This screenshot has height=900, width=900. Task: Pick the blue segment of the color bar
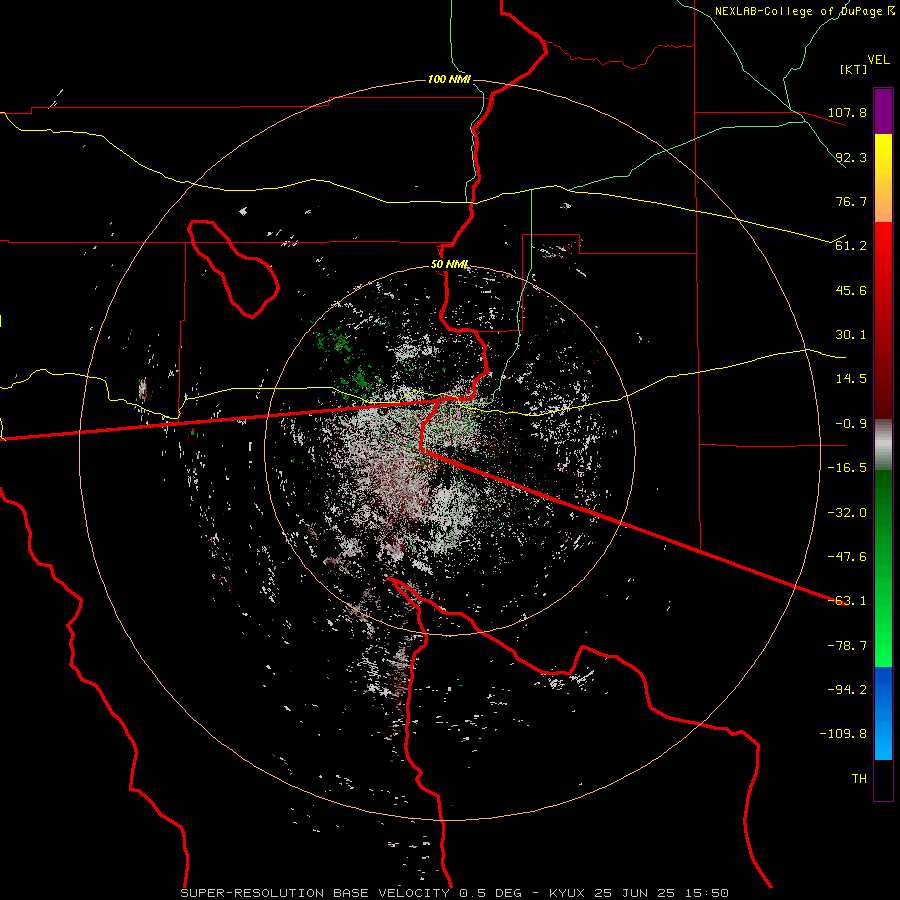[883, 713]
